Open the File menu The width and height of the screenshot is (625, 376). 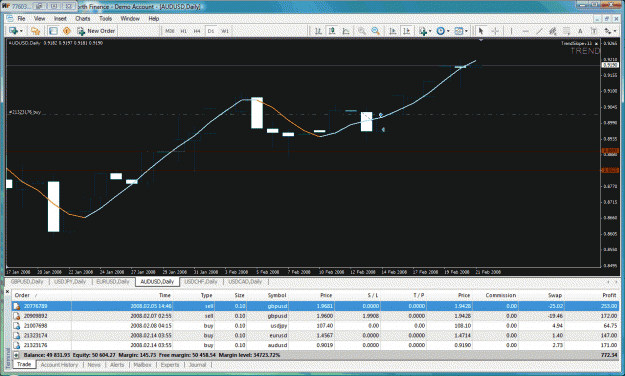22,18
